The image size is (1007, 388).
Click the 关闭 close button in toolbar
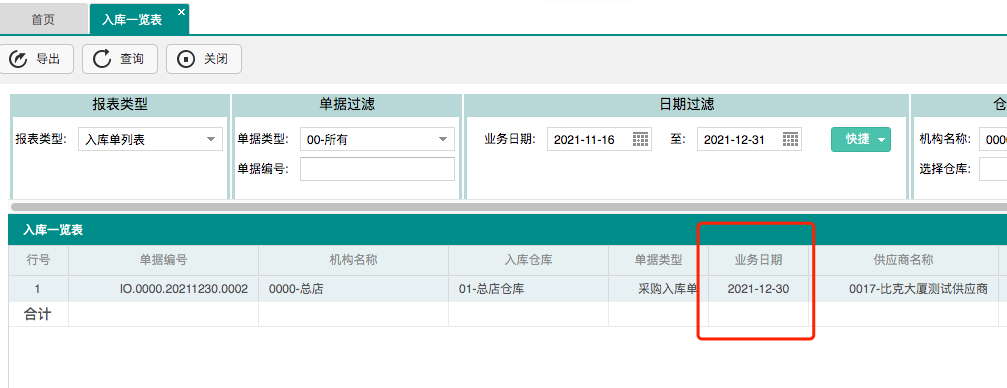click(x=204, y=59)
